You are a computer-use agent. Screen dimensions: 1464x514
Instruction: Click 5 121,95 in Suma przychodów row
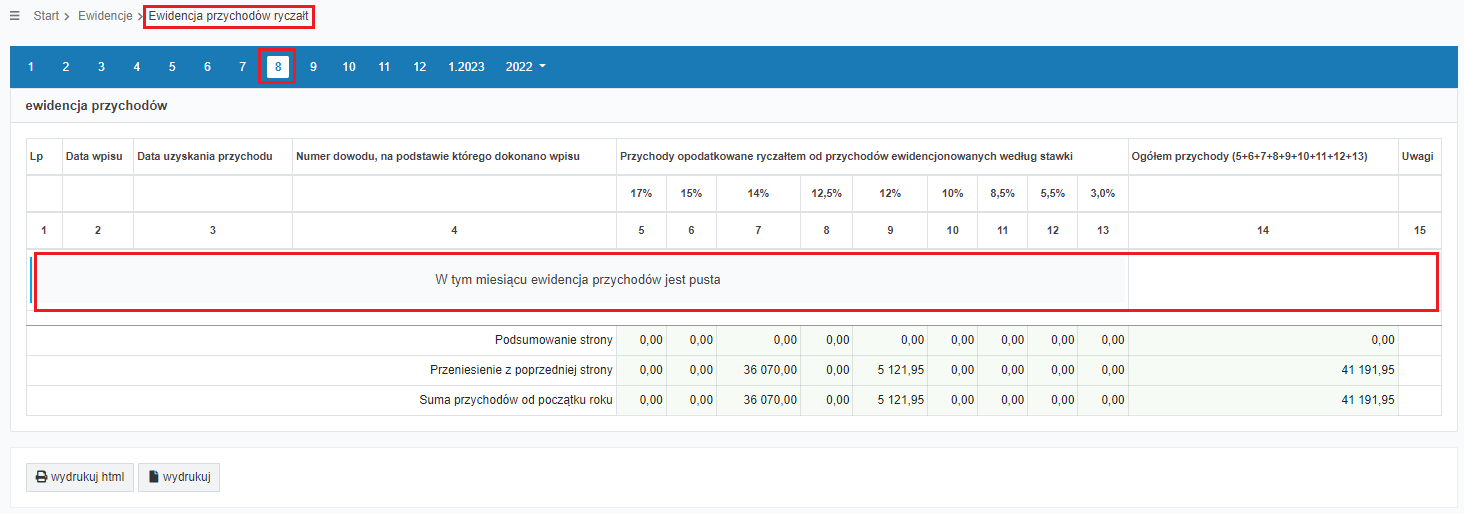(900, 400)
